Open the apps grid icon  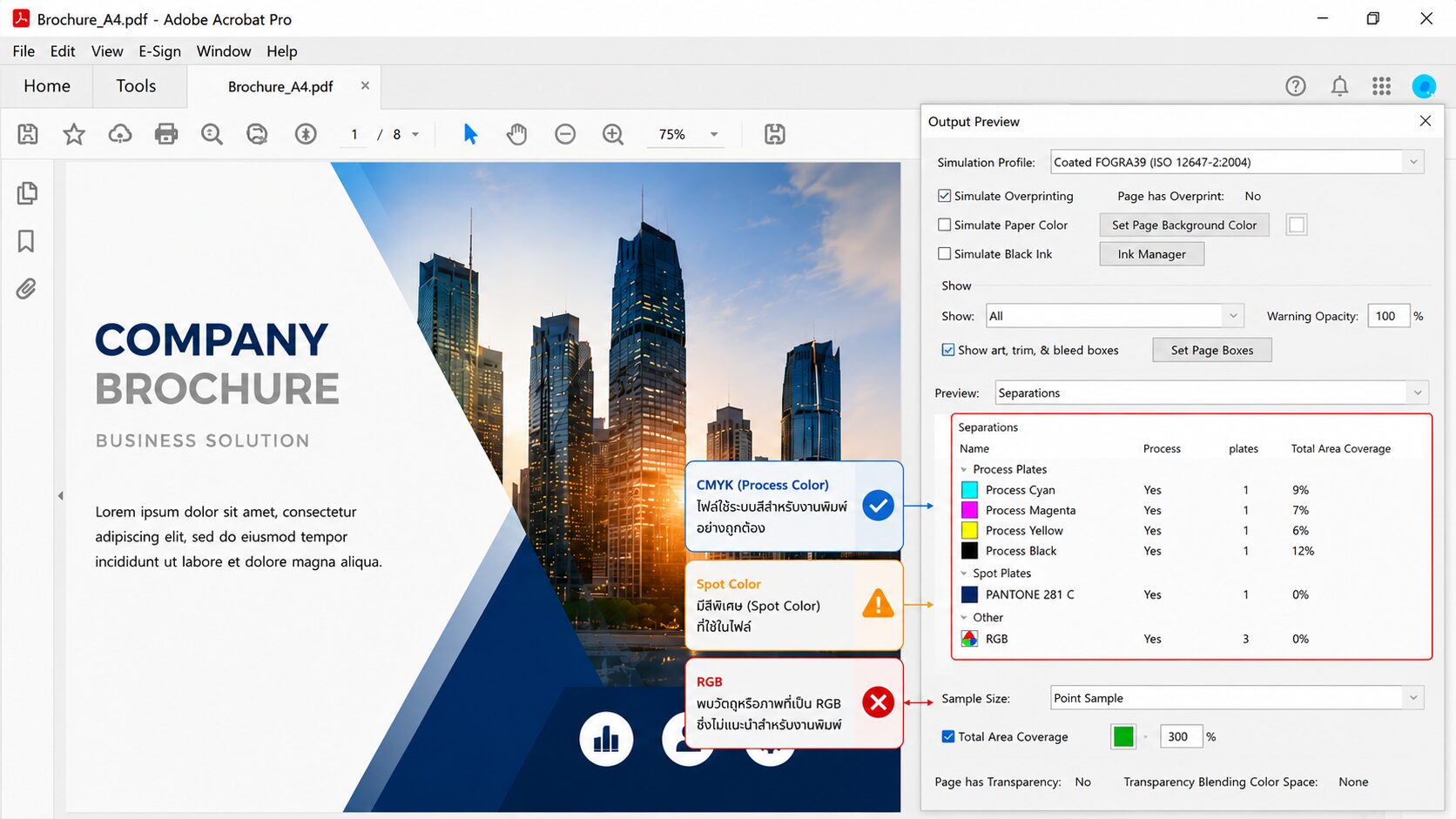[1381, 86]
